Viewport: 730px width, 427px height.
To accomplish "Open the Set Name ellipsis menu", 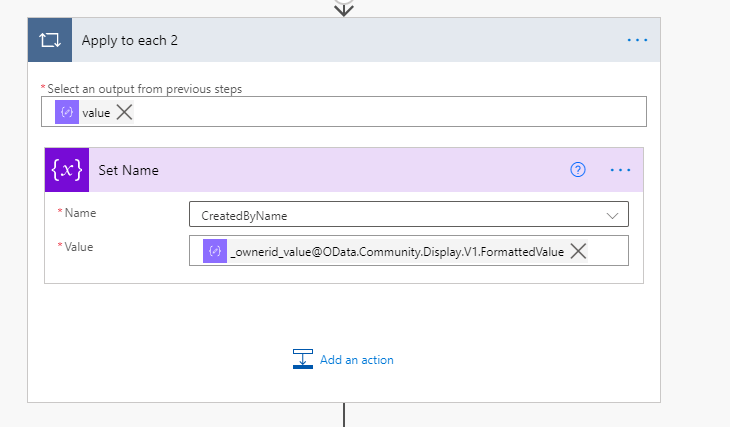I will click(621, 170).
